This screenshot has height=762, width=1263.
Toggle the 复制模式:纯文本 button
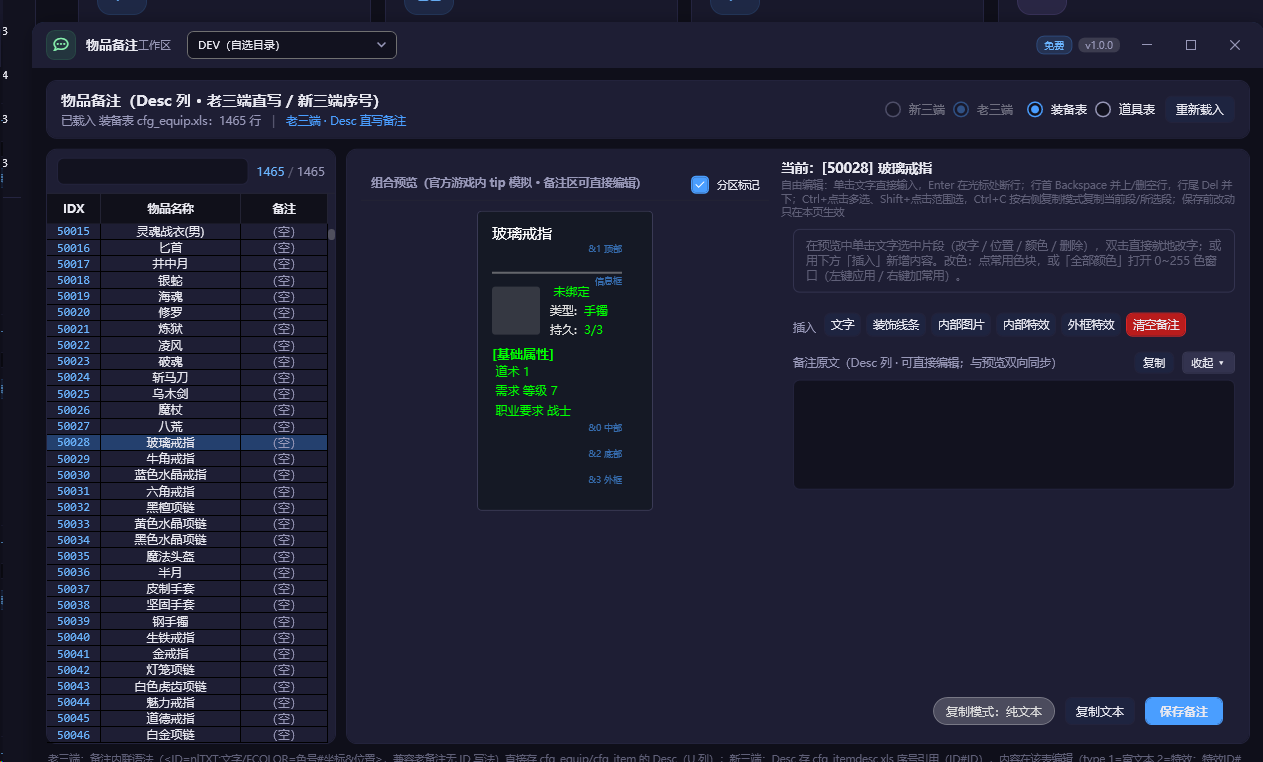[x=994, y=711]
